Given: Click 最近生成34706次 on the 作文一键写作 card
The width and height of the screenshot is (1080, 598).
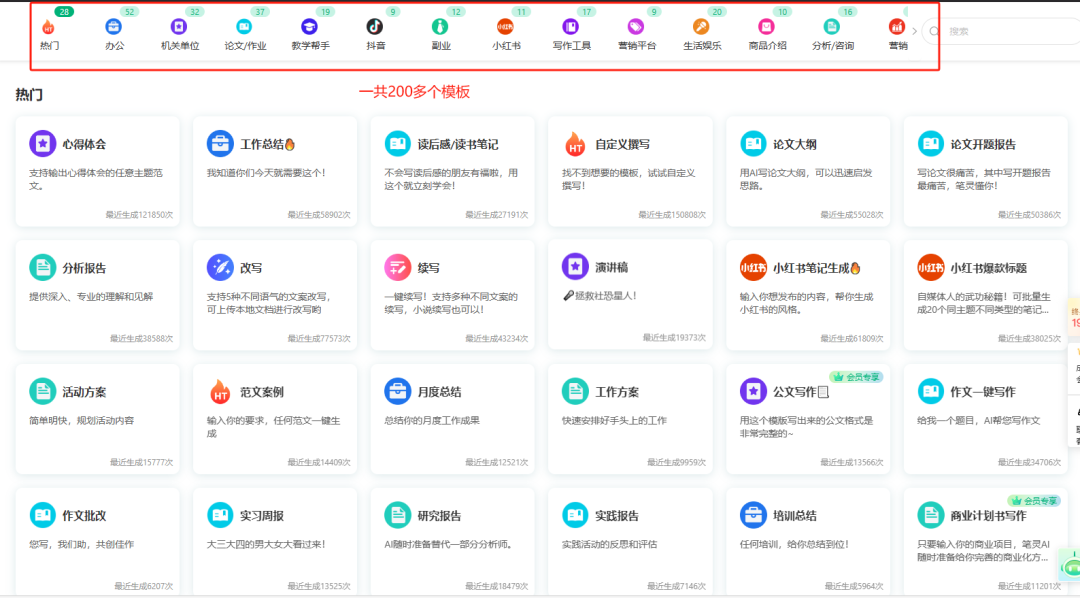Looking at the screenshot, I should pyautogui.click(x=1030, y=462).
